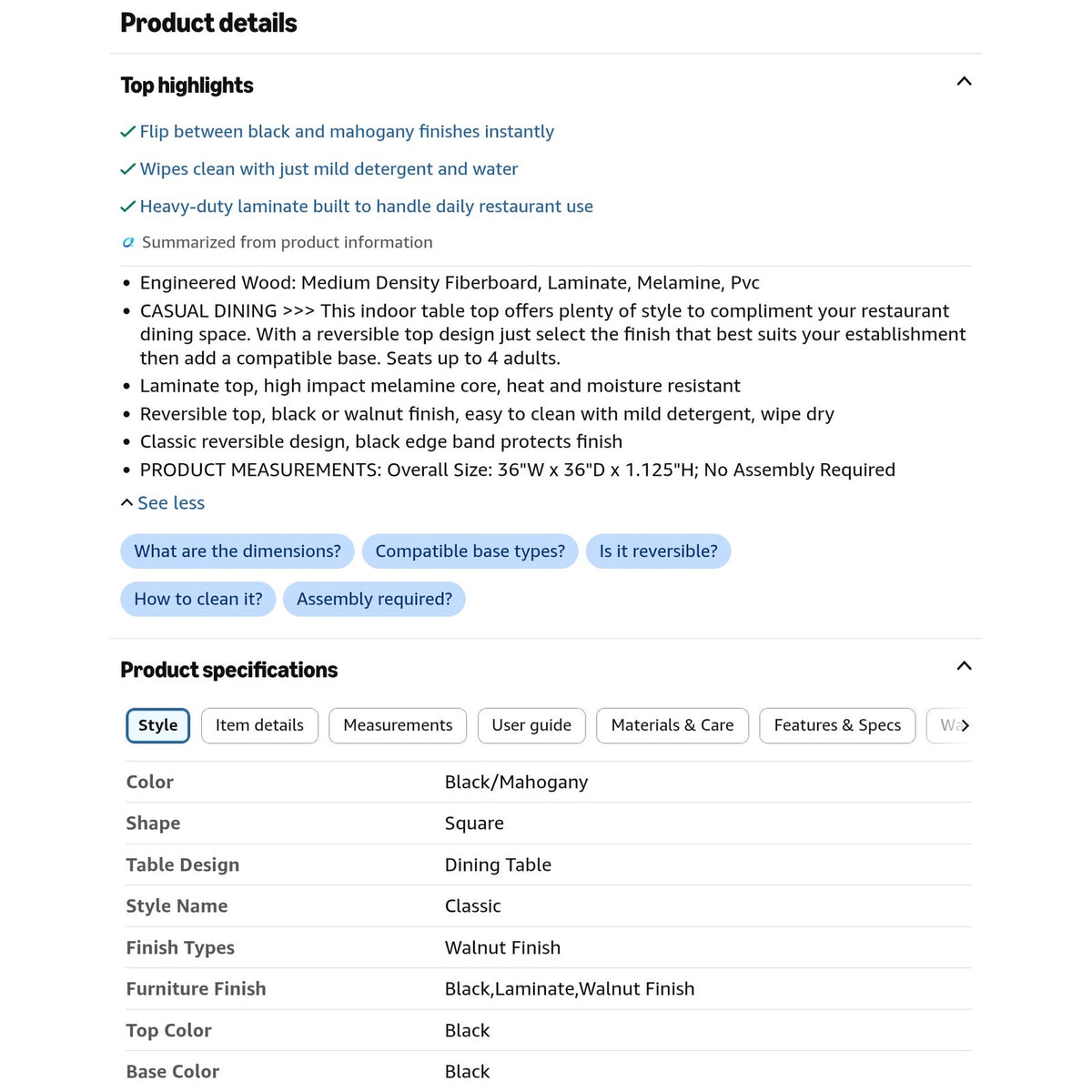The image size is (1092, 1092).
Task: Click the Wipes clean with mild detergent highlight
Action: tap(329, 169)
